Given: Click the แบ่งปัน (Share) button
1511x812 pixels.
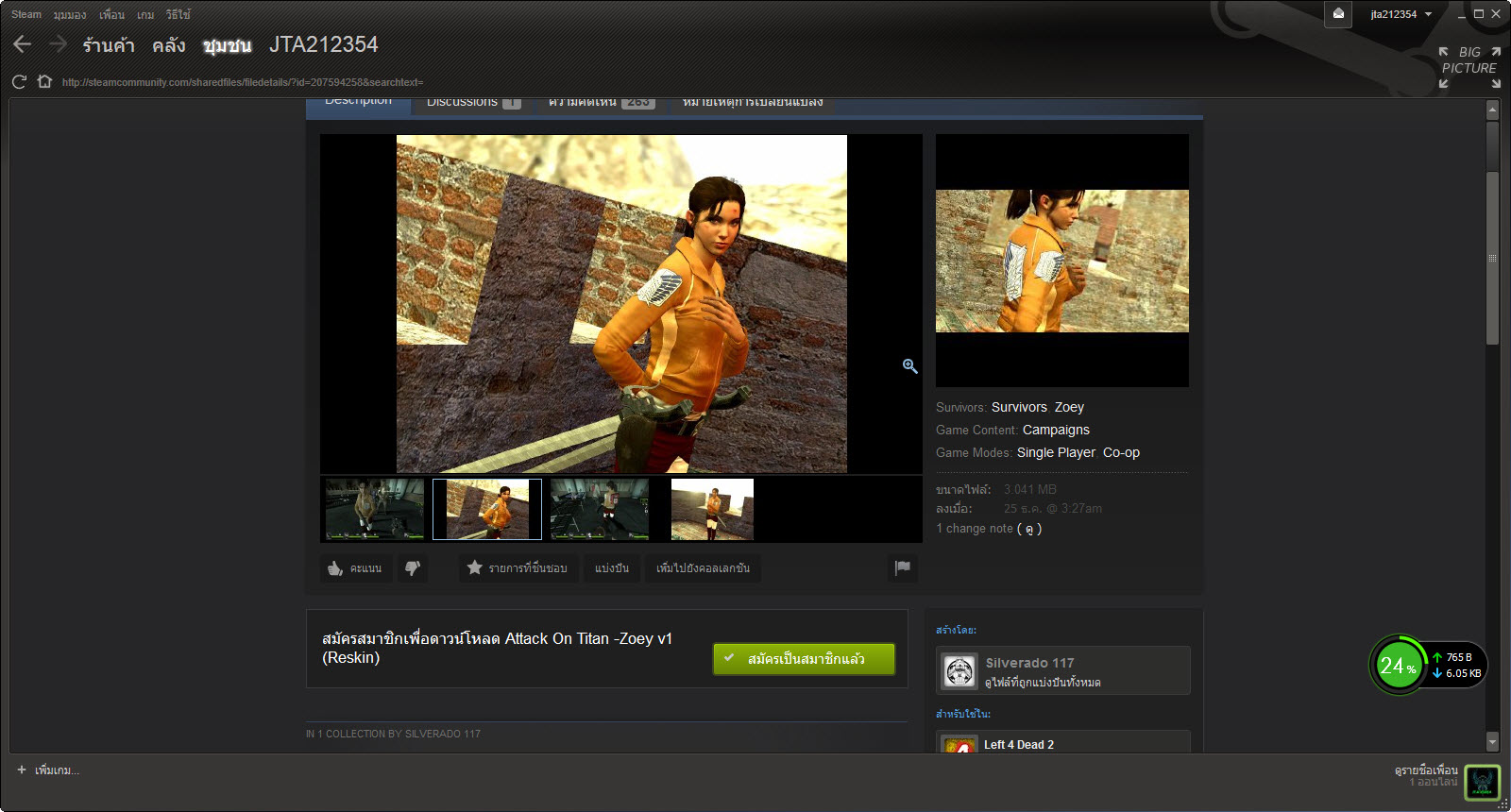Looking at the screenshot, I should point(612,568).
